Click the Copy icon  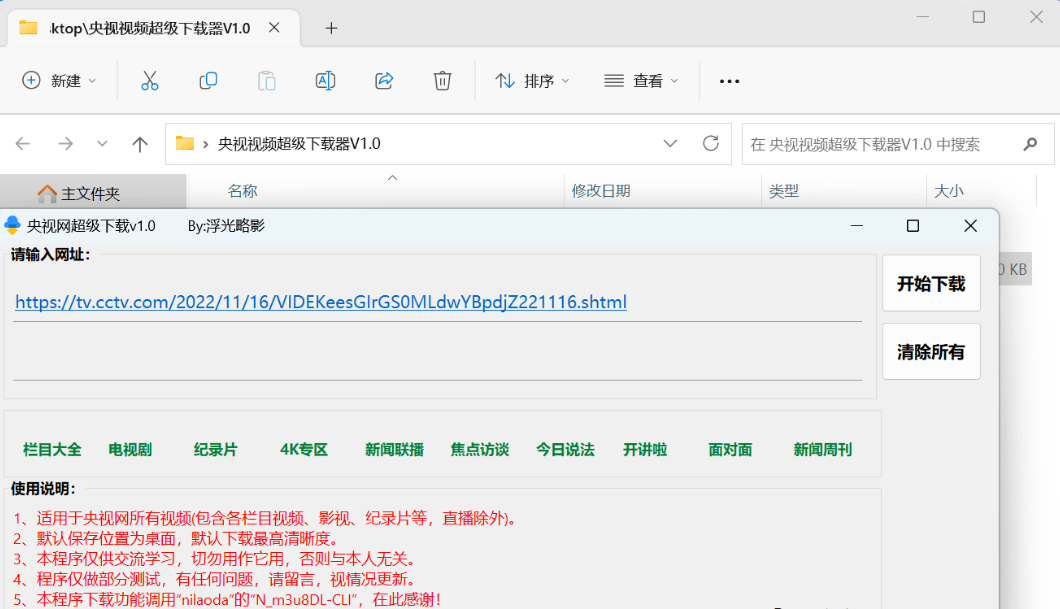207,80
